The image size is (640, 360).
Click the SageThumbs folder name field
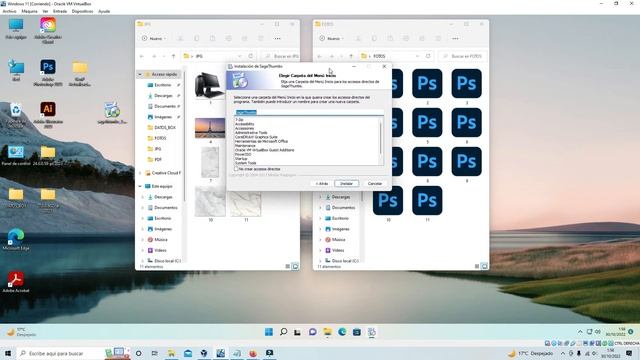tap(309, 112)
